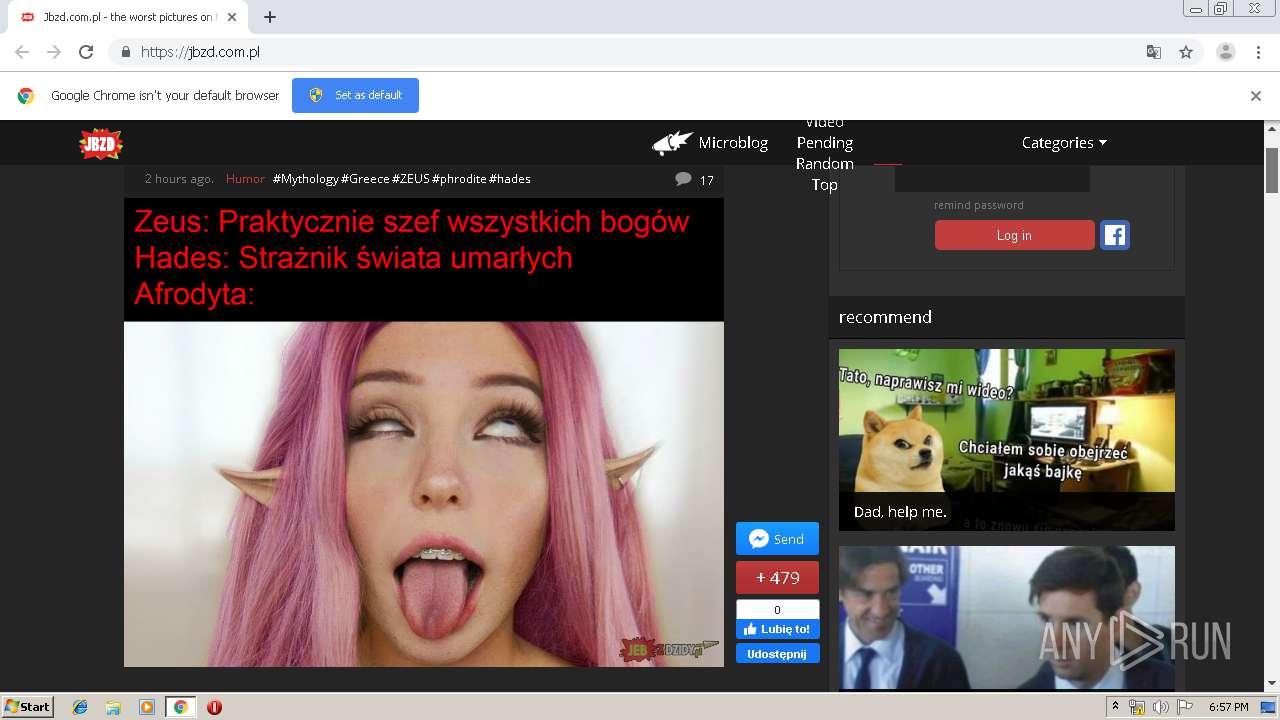Click the address bar URL

pos(200,52)
